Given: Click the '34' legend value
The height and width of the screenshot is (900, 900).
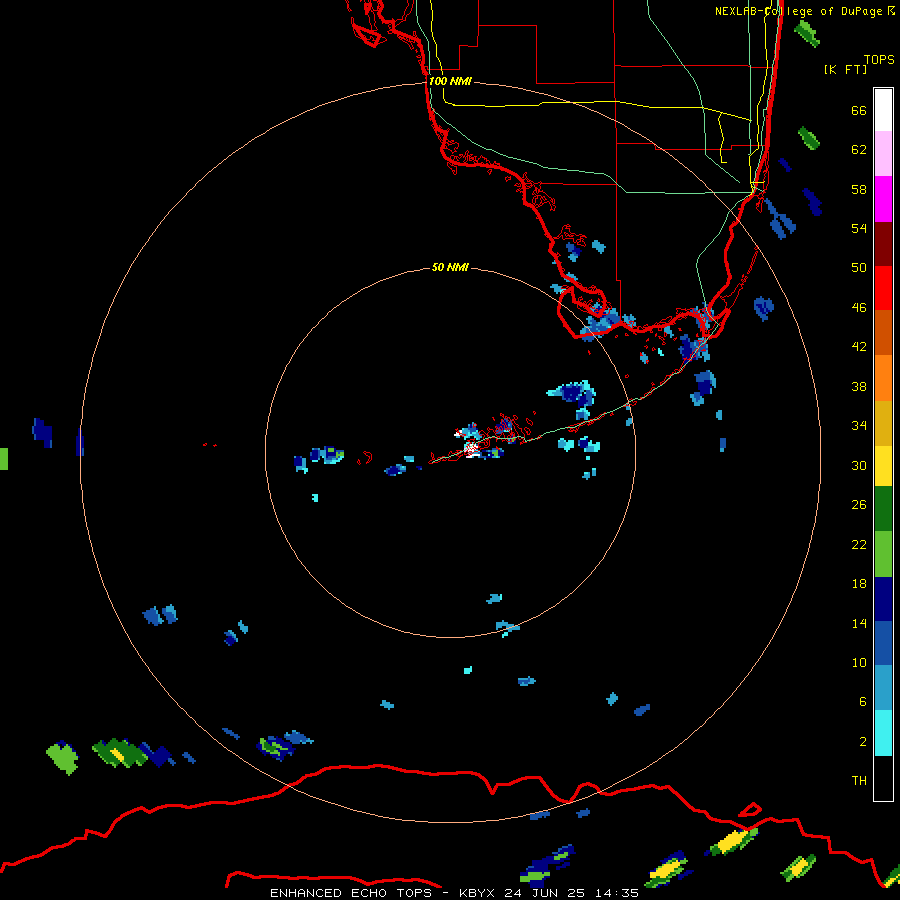Looking at the screenshot, I should tap(859, 426).
